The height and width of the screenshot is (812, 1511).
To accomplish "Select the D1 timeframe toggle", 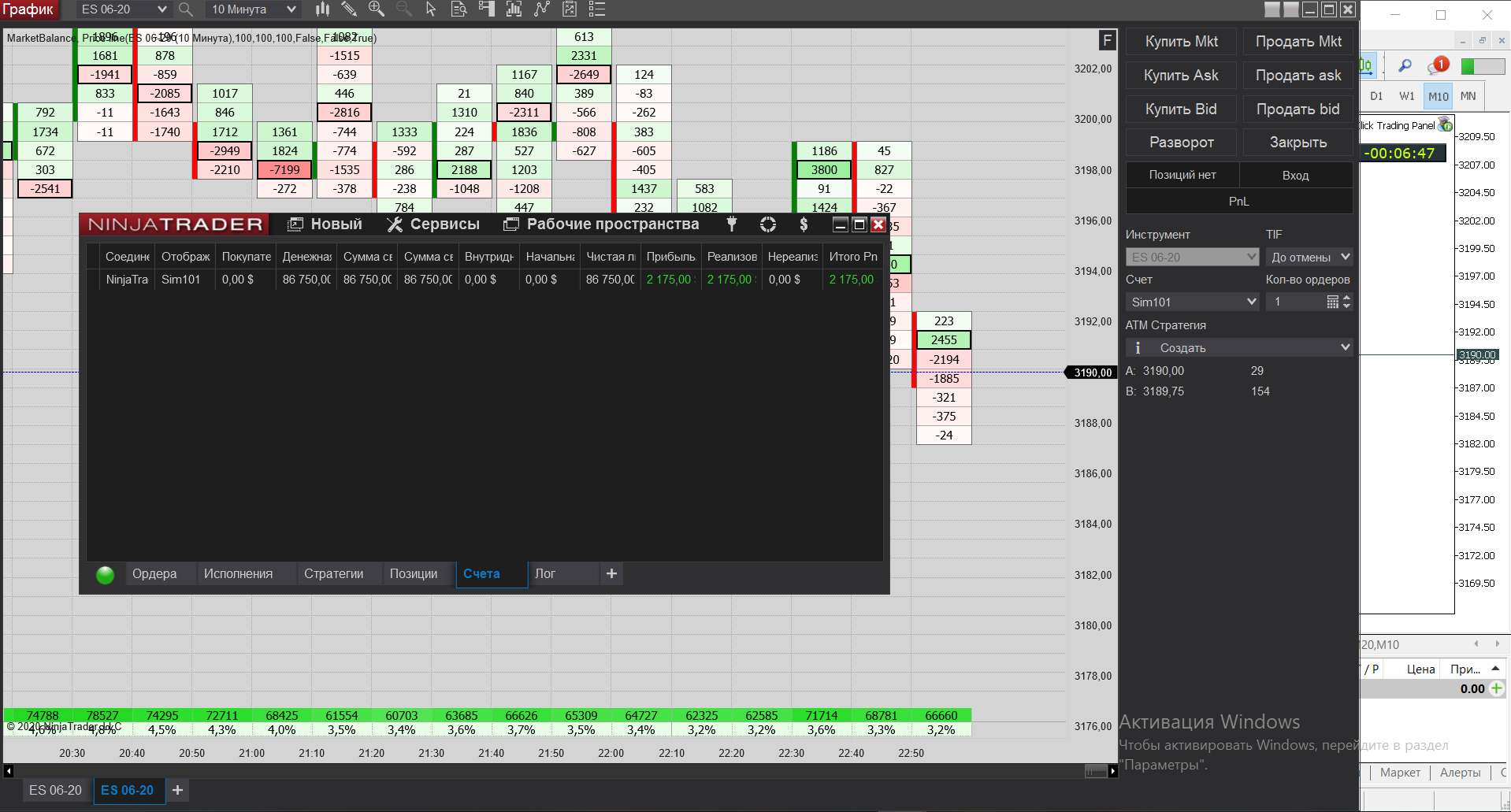I will [1376, 96].
